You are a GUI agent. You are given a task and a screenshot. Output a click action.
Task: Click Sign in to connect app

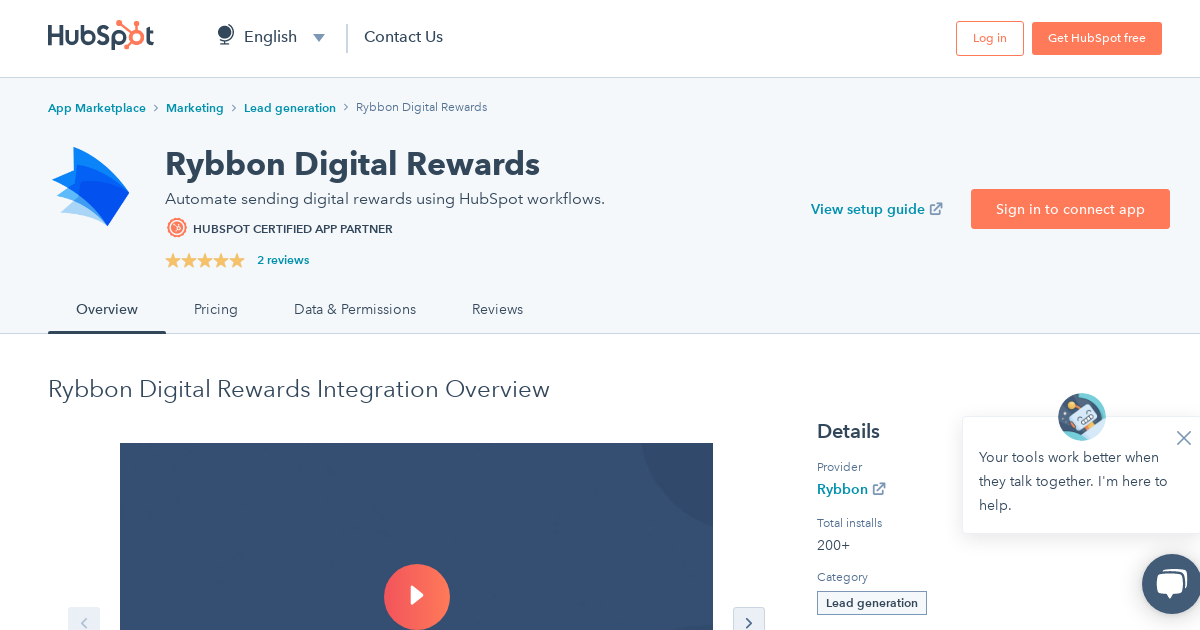pyautogui.click(x=1070, y=209)
